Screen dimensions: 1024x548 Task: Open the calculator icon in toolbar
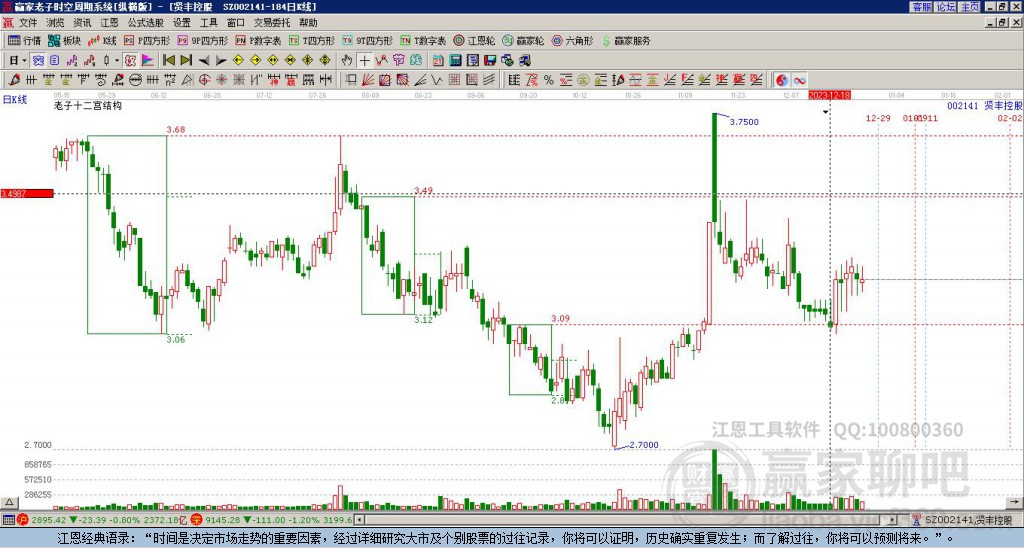(455, 60)
